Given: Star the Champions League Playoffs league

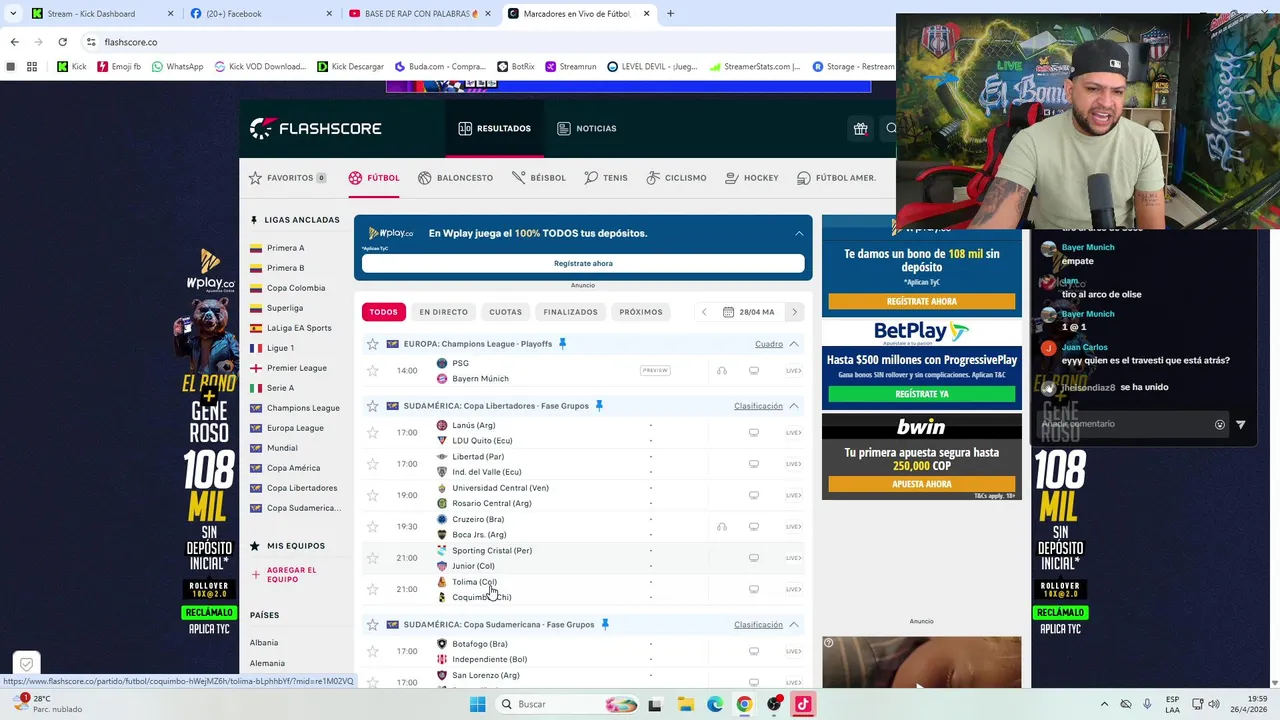Looking at the screenshot, I should pos(373,344).
